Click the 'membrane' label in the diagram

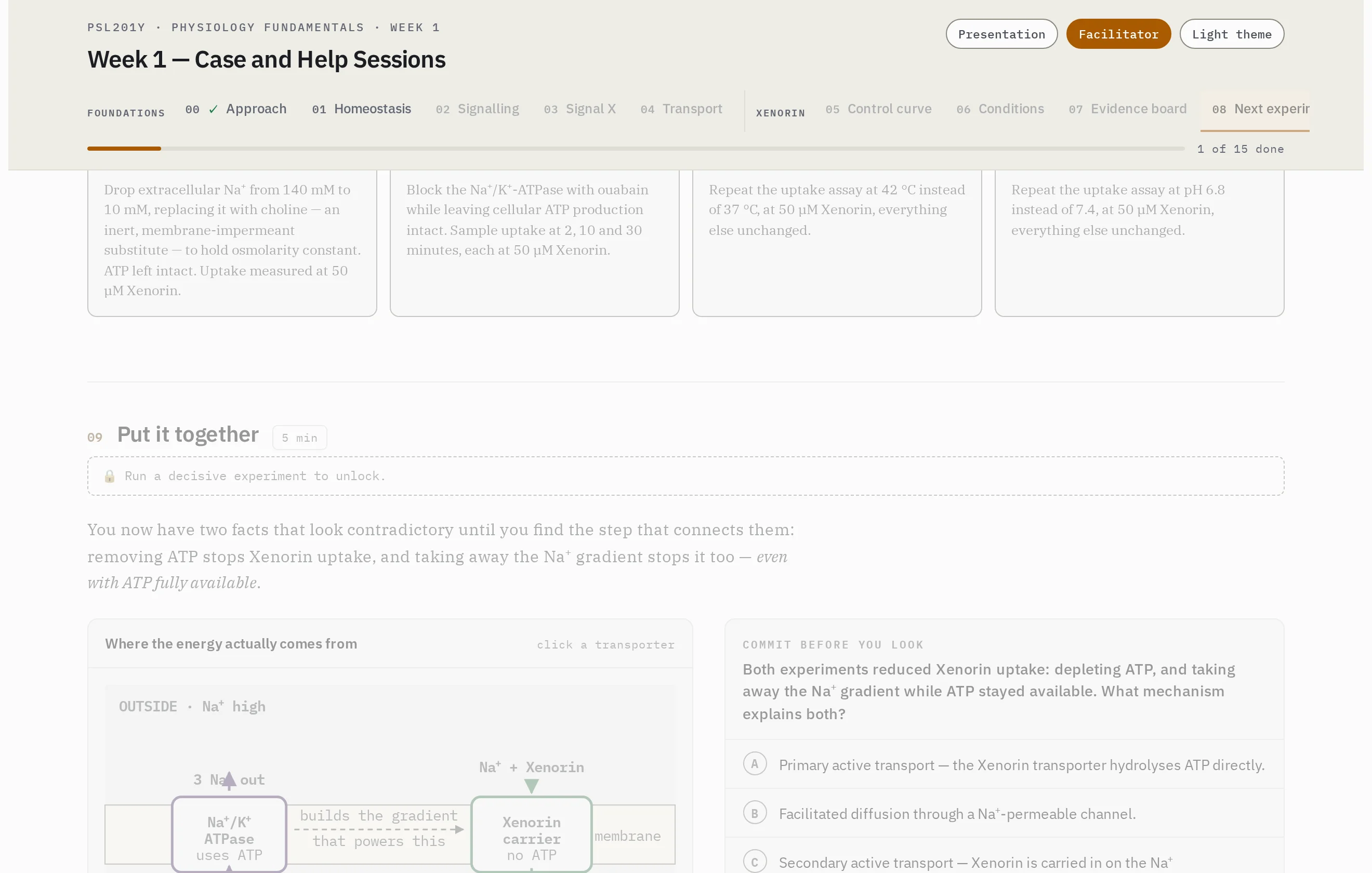click(627, 836)
